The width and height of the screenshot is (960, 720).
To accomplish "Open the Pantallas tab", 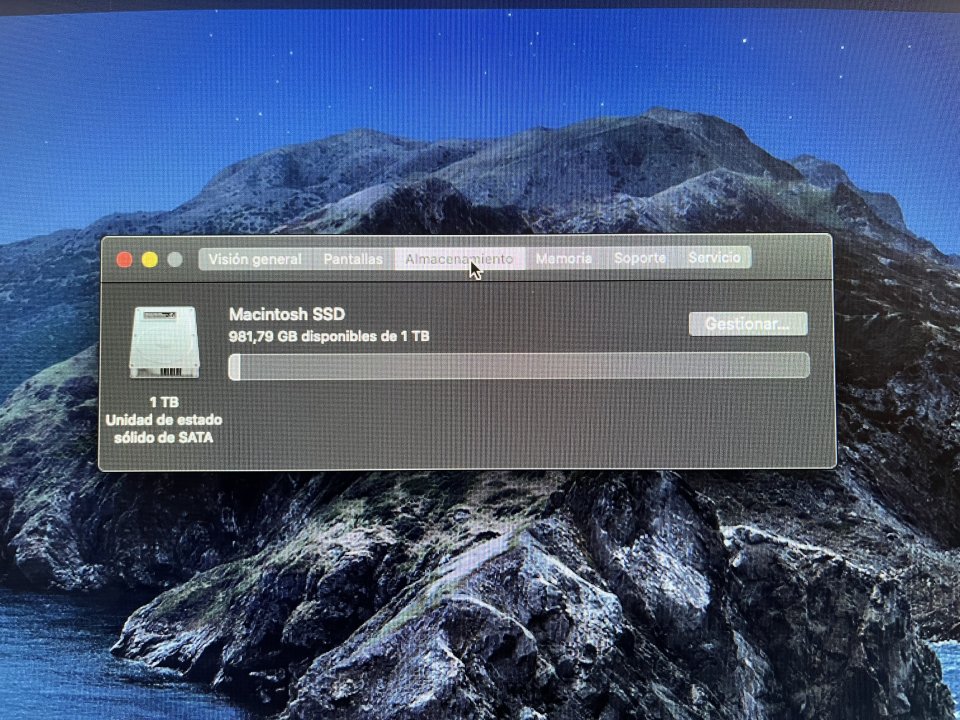I will tap(352, 258).
